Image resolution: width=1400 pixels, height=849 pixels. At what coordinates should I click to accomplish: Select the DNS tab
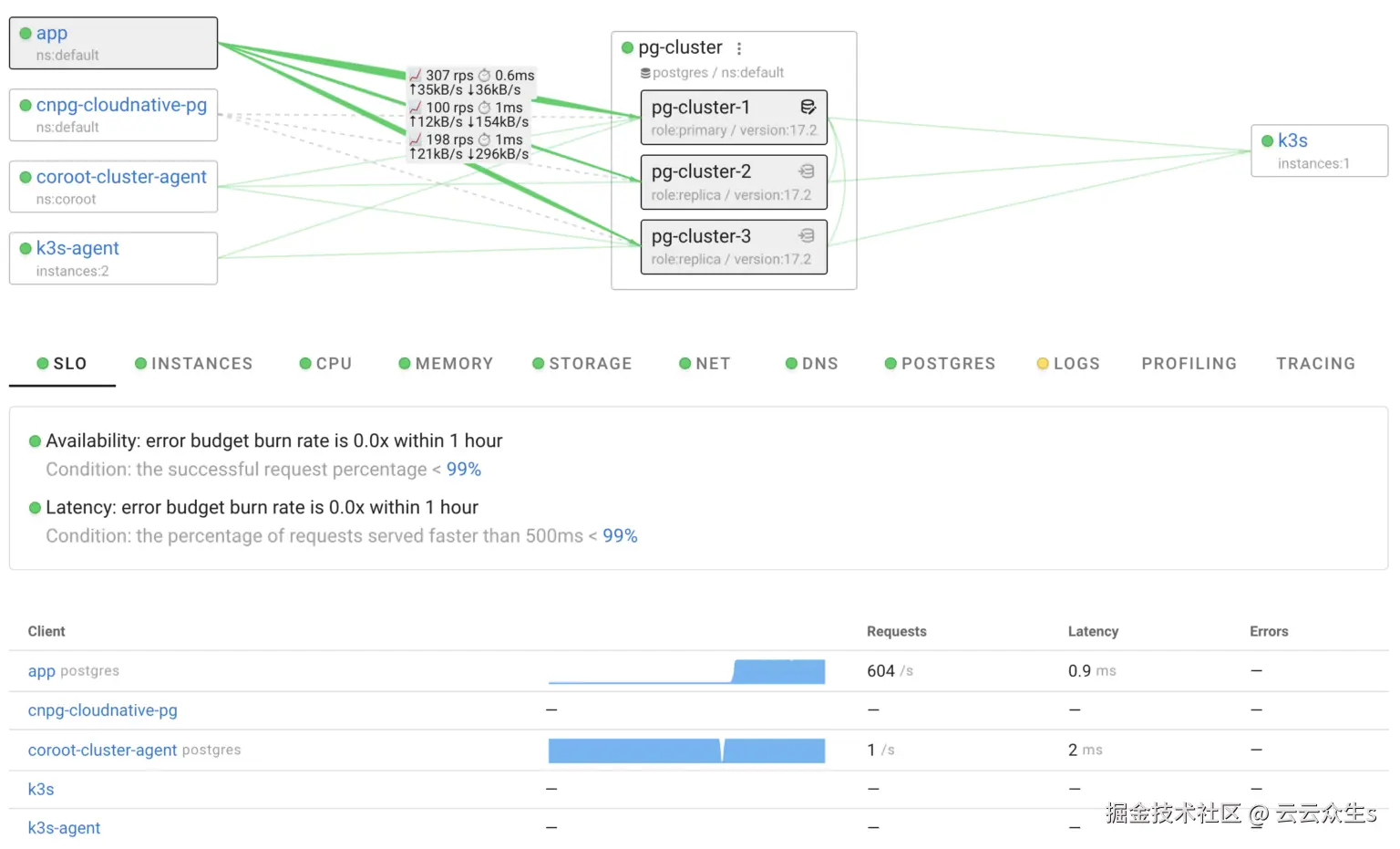tap(811, 364)
